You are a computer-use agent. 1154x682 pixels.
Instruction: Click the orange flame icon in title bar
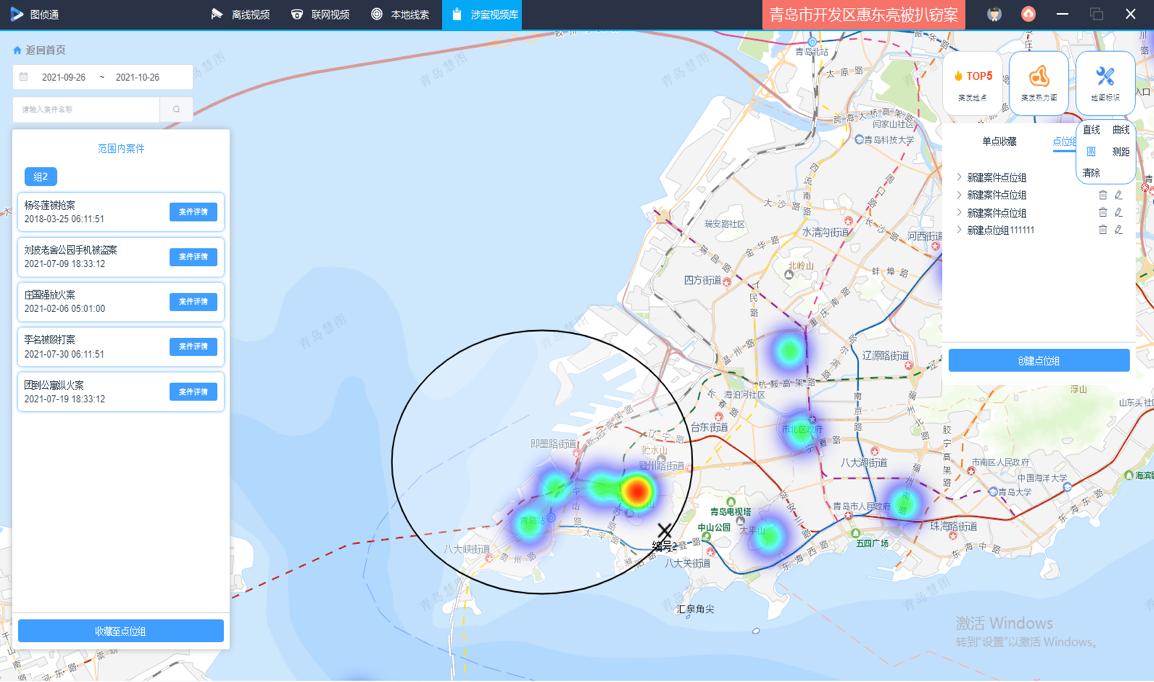click(x=1028, y=14)
